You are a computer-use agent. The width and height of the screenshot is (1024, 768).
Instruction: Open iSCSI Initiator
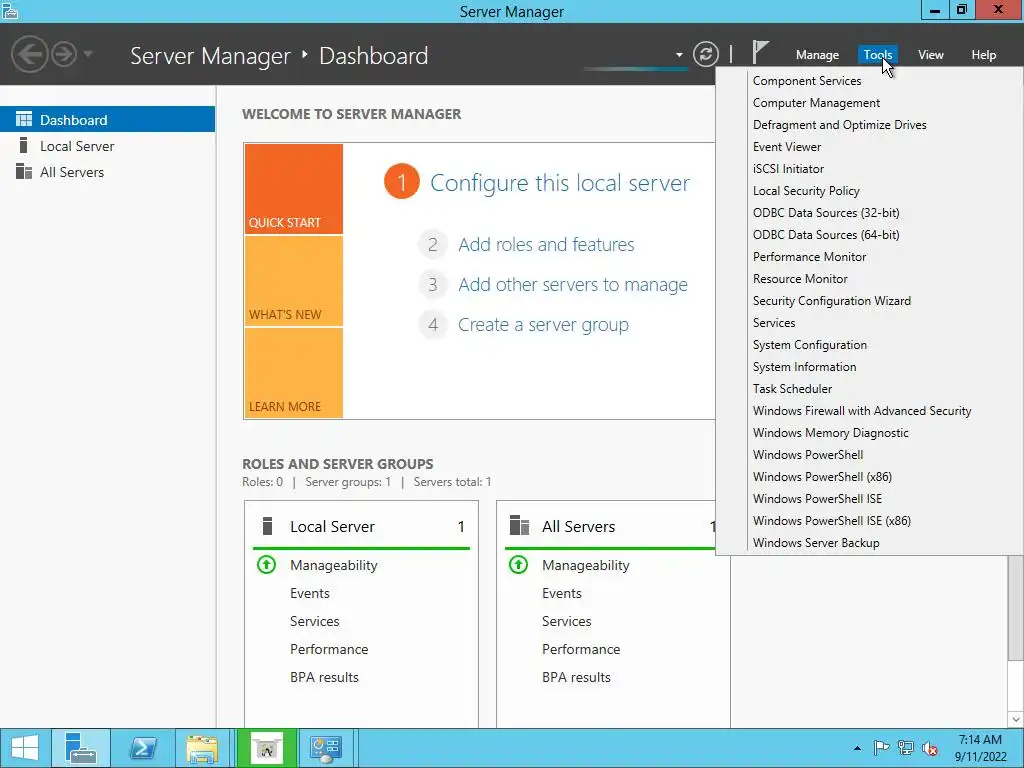[x=788, y=168]
